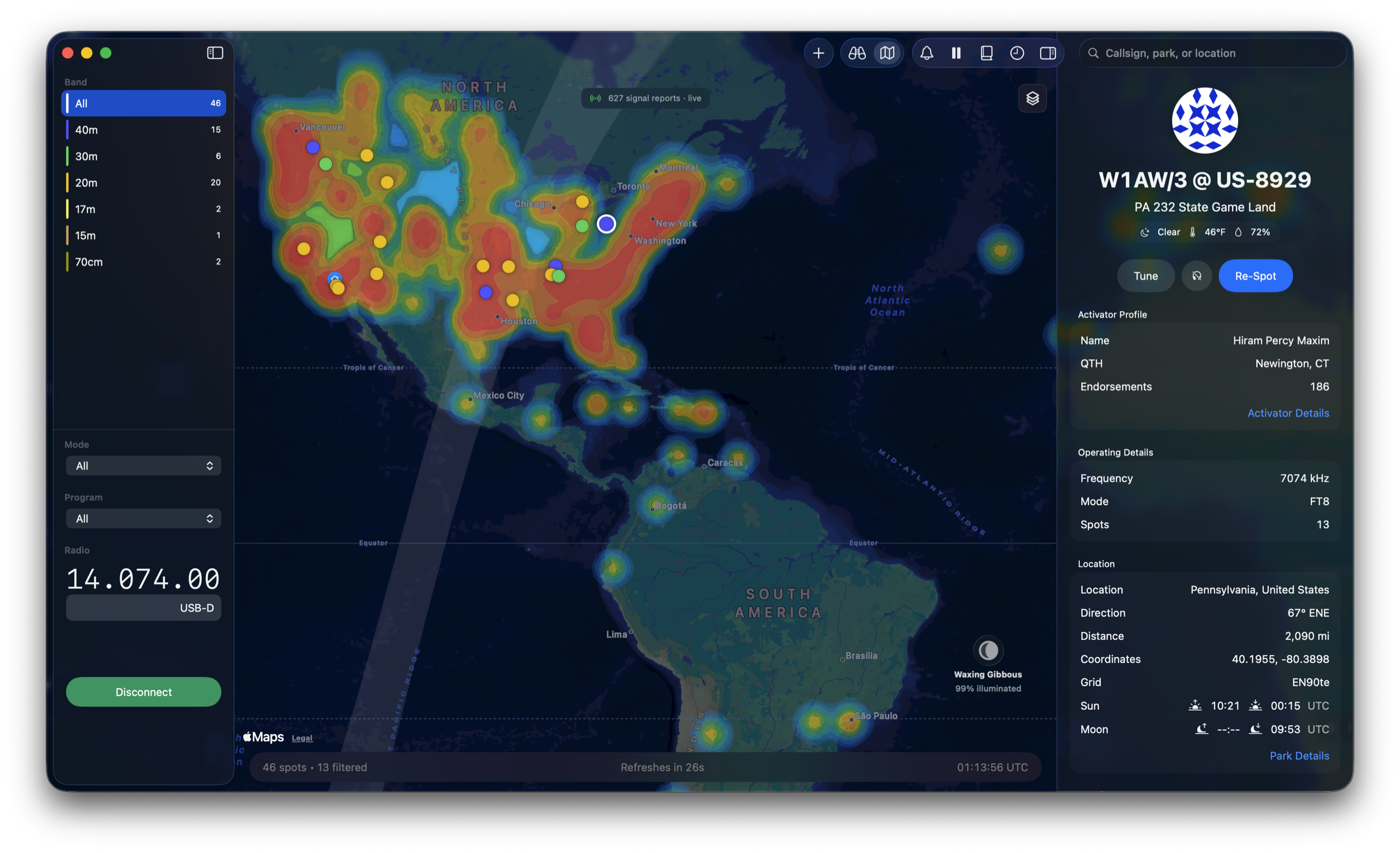This screenshot has height=853, width=1400.
Task: Select the All band filter
Action: click(144, 103)
